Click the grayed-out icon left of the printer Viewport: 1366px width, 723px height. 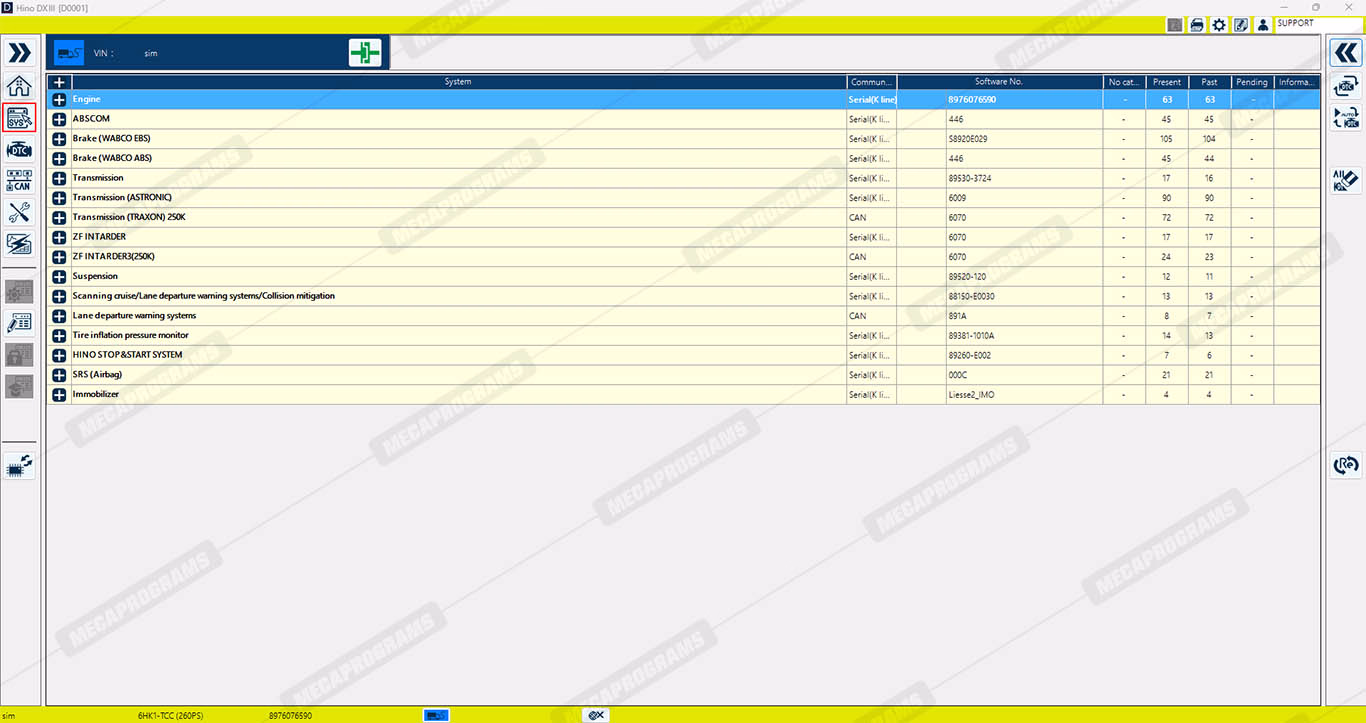click(x=1174, y=25)
